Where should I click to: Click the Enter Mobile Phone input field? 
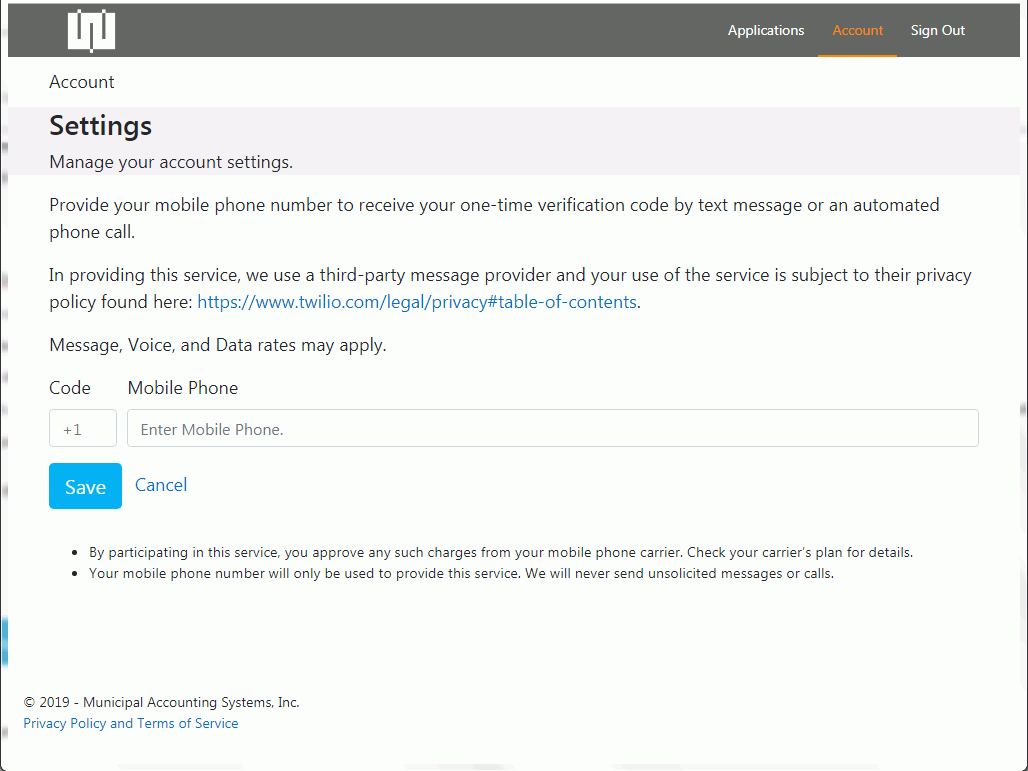[x=552, y=428]
